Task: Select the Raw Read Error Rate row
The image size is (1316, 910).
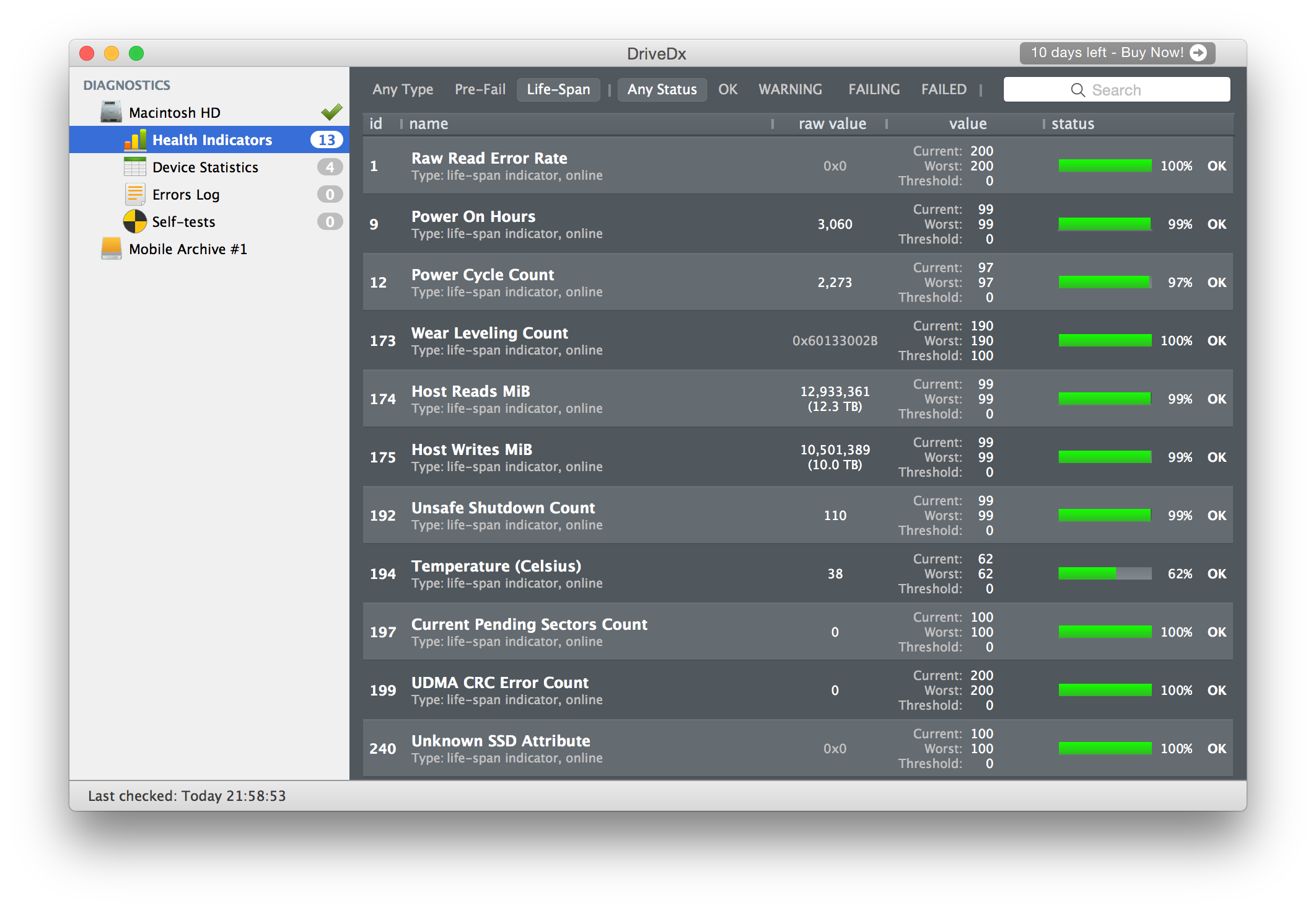Action: 798,166
